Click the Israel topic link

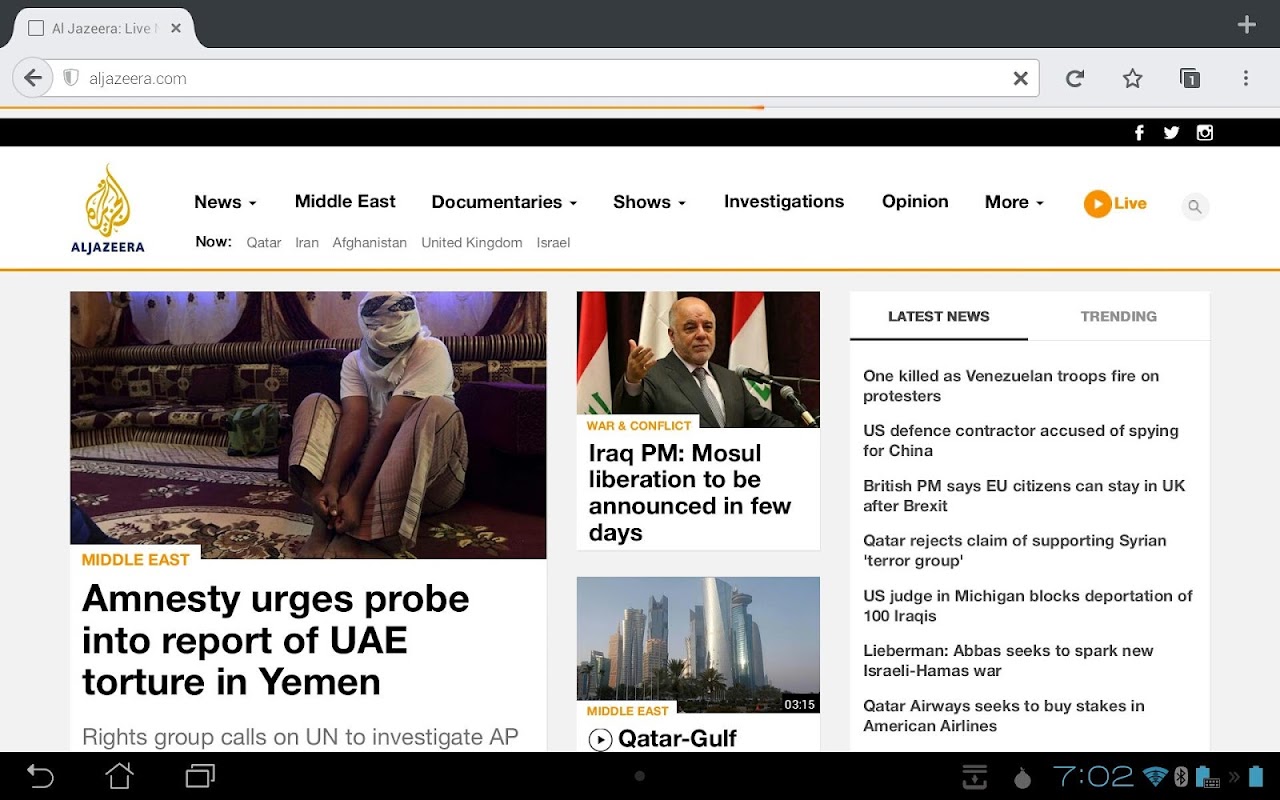pos(553,243)
